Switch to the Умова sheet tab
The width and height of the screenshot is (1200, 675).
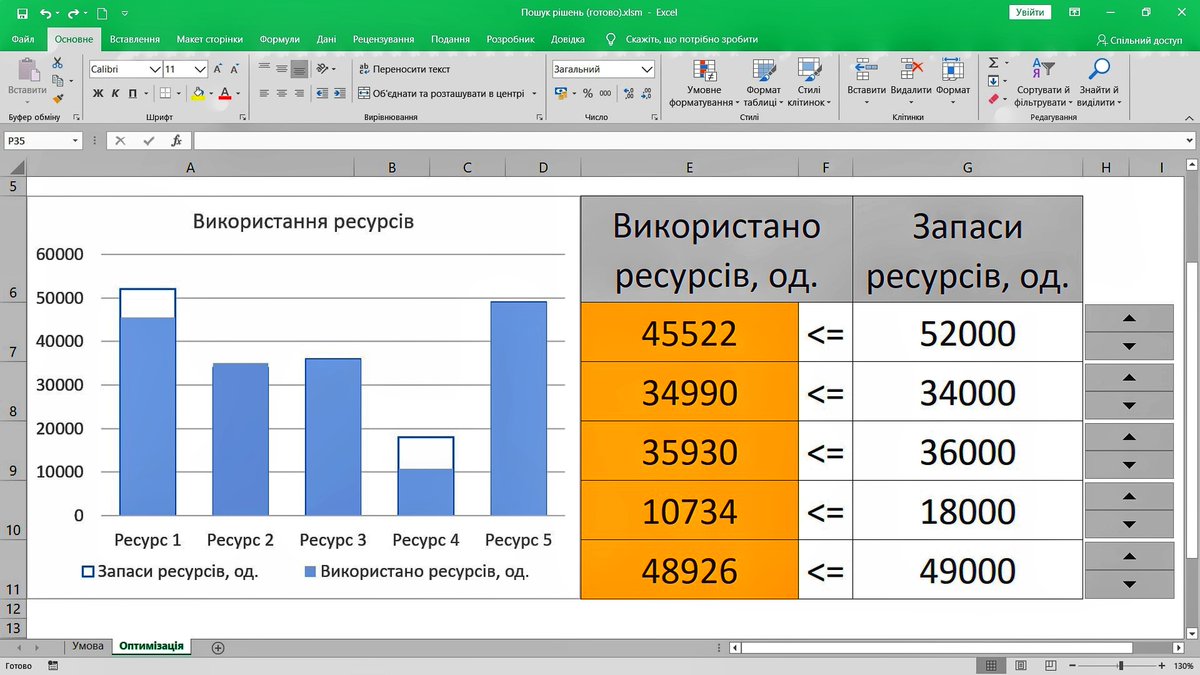87,646
